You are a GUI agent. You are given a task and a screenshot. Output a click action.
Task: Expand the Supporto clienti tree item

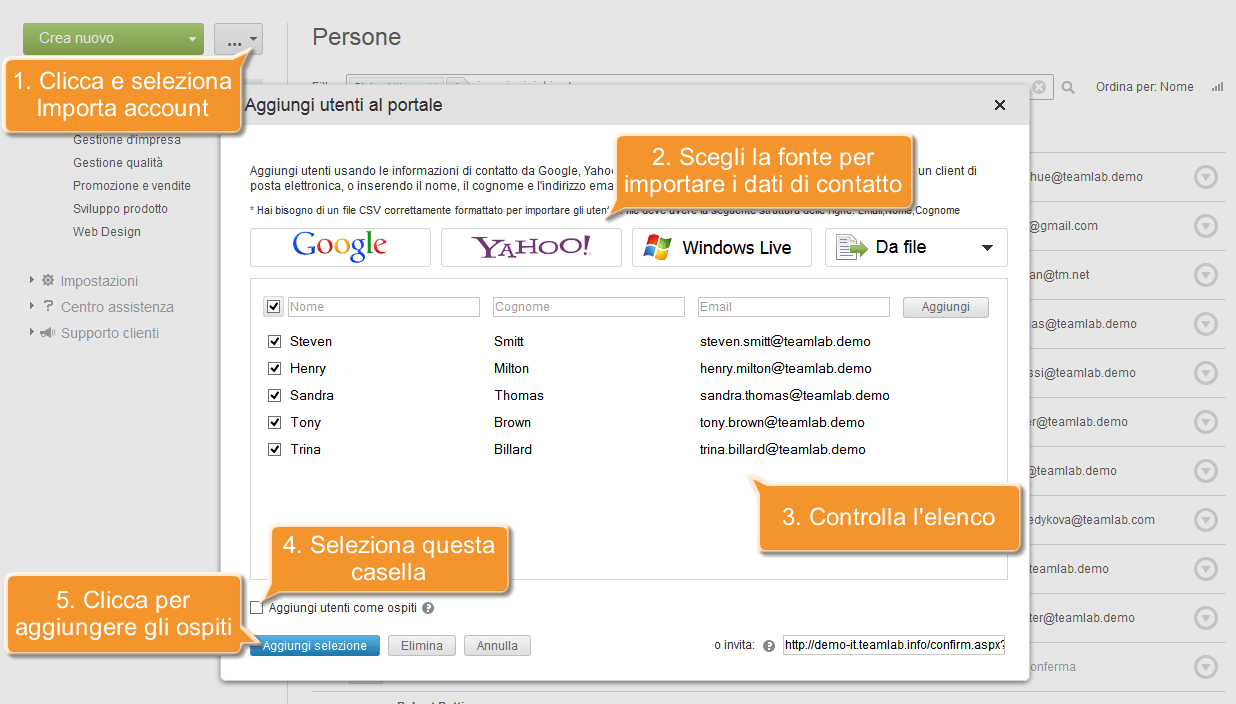pyautogui.click(x=33, y=332)
